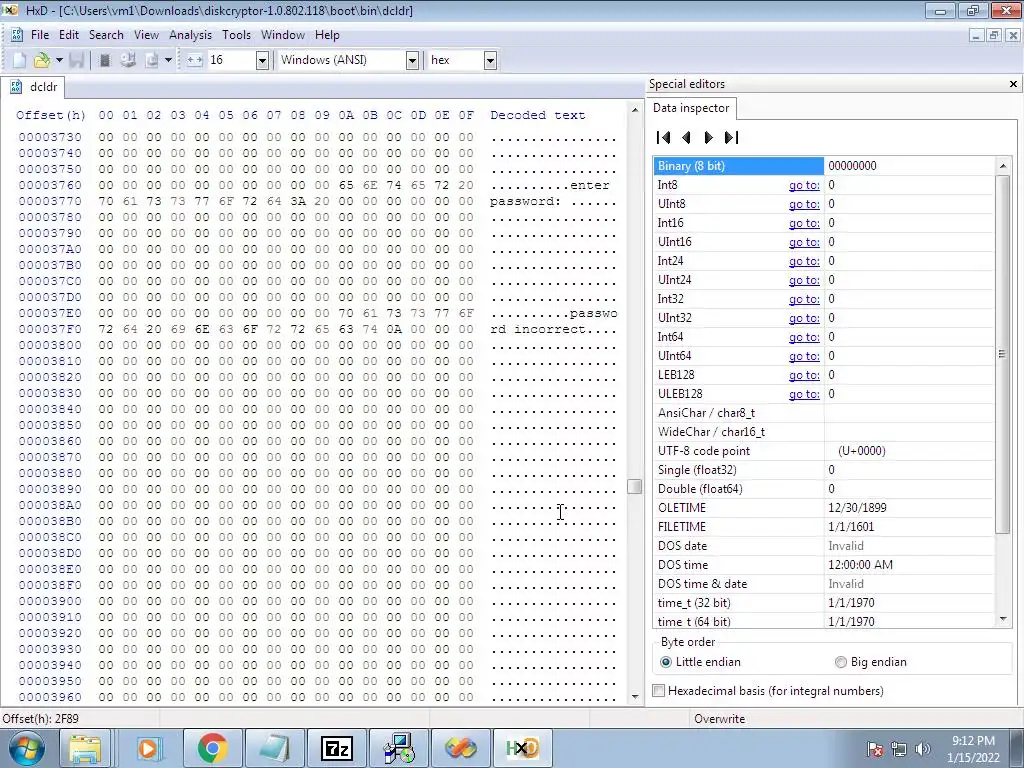Viewport: 1024px width, 768px height.
Task: Click the FILETIME value 1/1/1601
Action: coord(851,526)
